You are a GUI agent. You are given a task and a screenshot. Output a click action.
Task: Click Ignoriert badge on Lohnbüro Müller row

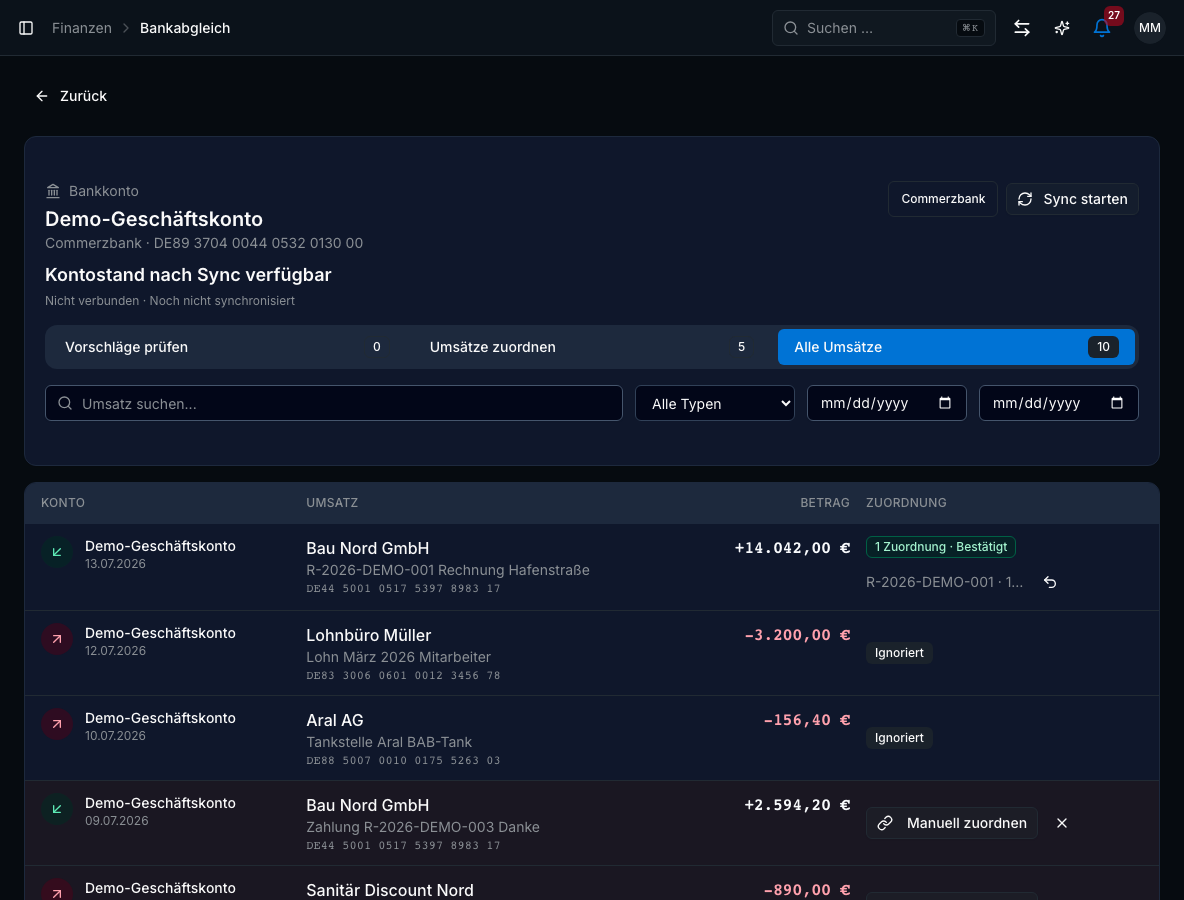coord(899,653)
